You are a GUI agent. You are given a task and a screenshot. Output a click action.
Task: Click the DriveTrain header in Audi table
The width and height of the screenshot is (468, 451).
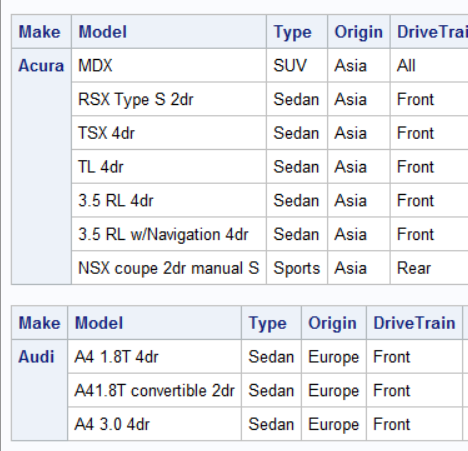point(414,323)
